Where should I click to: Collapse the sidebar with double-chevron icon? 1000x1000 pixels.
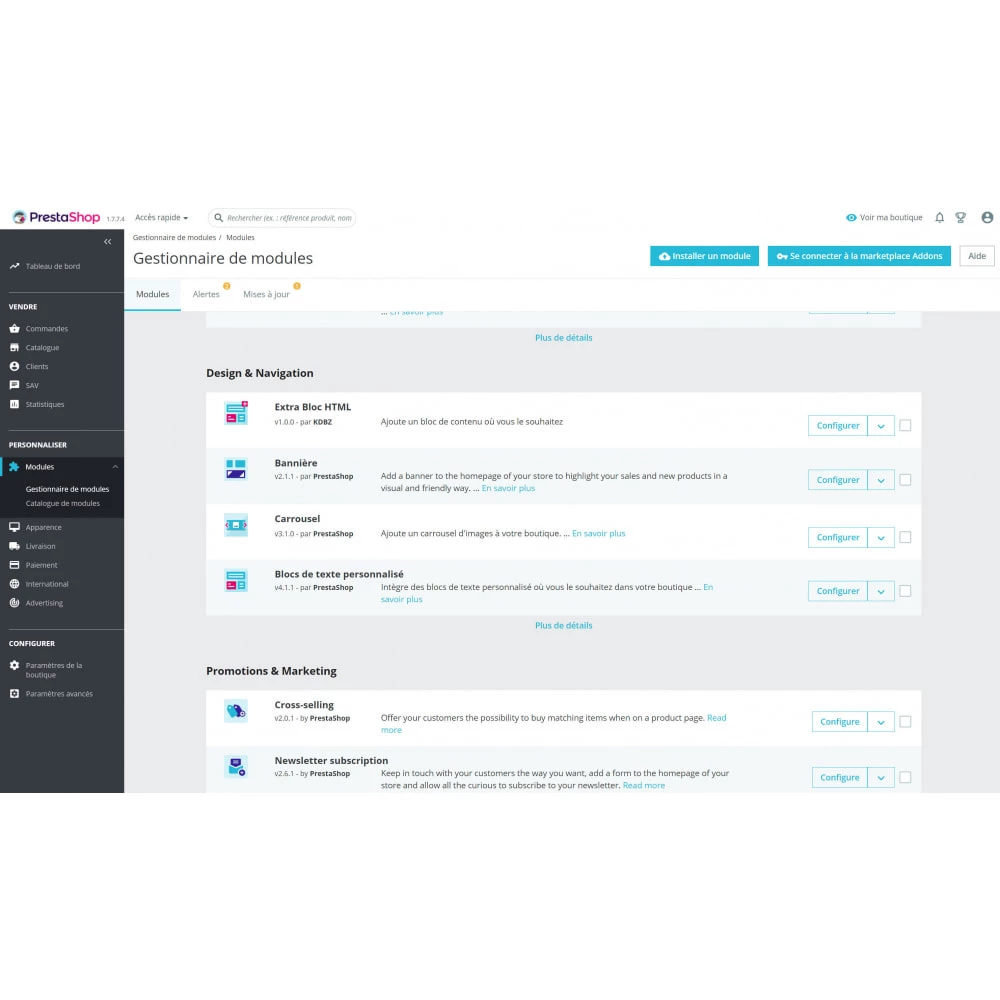click(108, 242)
